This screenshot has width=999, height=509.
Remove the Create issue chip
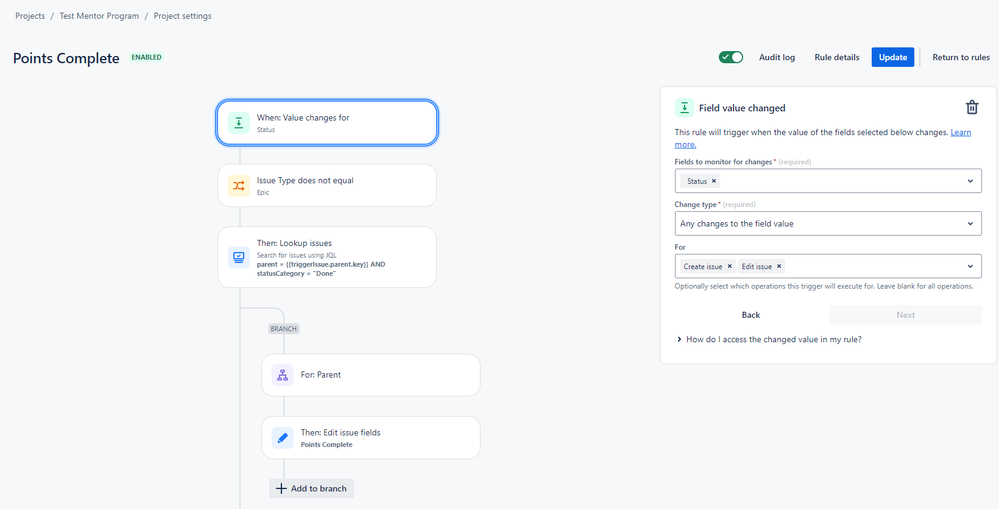(x=729, y=266)
